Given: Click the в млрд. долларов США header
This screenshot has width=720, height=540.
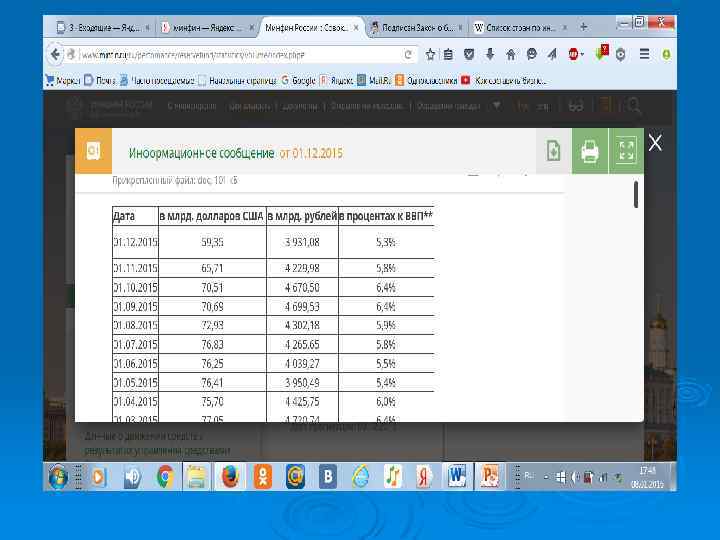Looking at the screenshot, I should tap(212, 216).
